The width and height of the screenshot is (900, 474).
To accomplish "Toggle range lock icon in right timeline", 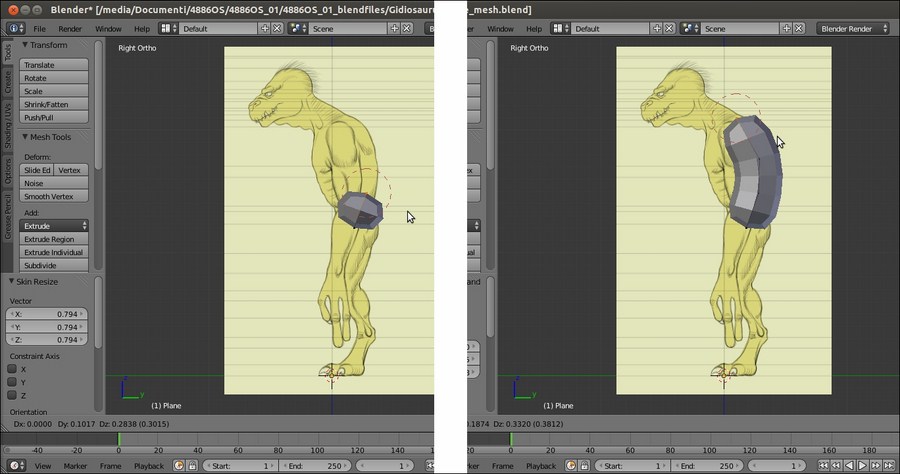I will 584,465.
